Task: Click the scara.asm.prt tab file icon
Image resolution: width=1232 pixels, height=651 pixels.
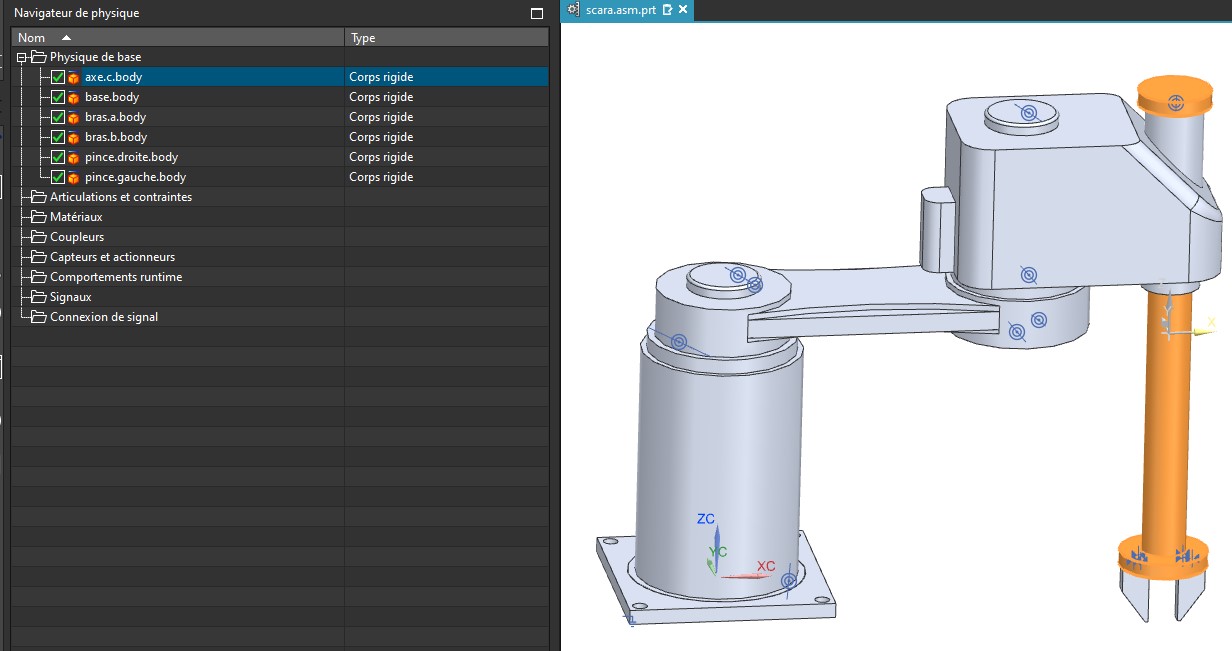Action: click(573, 9)
